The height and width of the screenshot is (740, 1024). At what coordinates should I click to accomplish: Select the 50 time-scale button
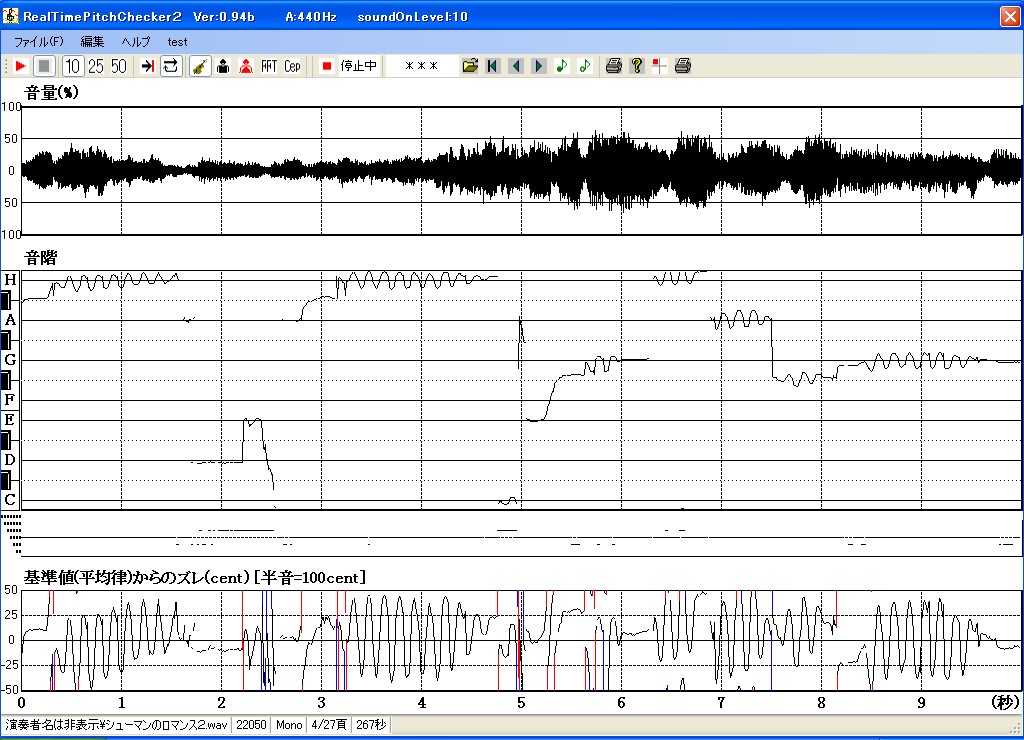118,66
